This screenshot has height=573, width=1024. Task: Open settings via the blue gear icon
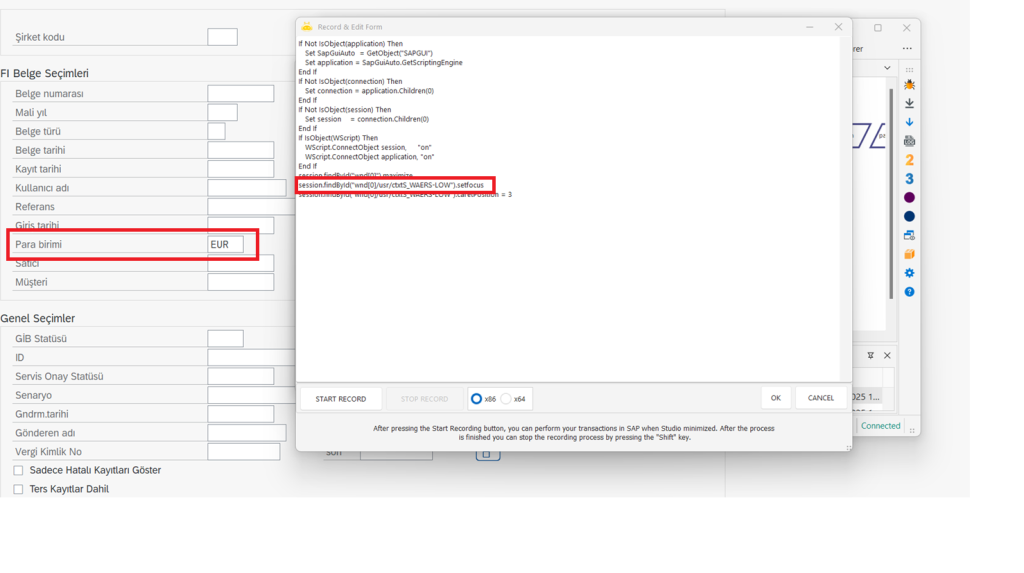[909, 273]
